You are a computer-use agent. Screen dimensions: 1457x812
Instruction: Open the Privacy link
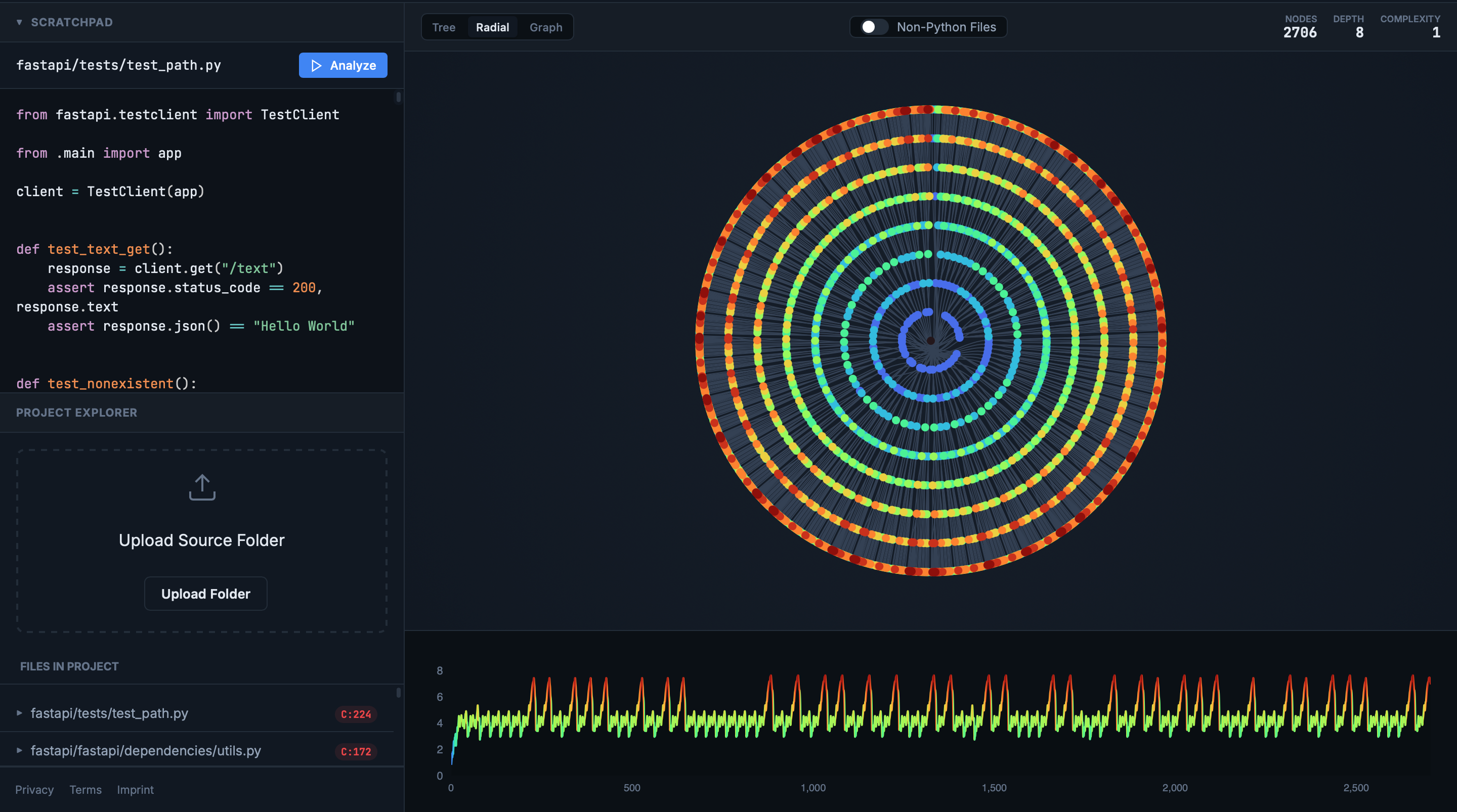(x=34, y=790)
